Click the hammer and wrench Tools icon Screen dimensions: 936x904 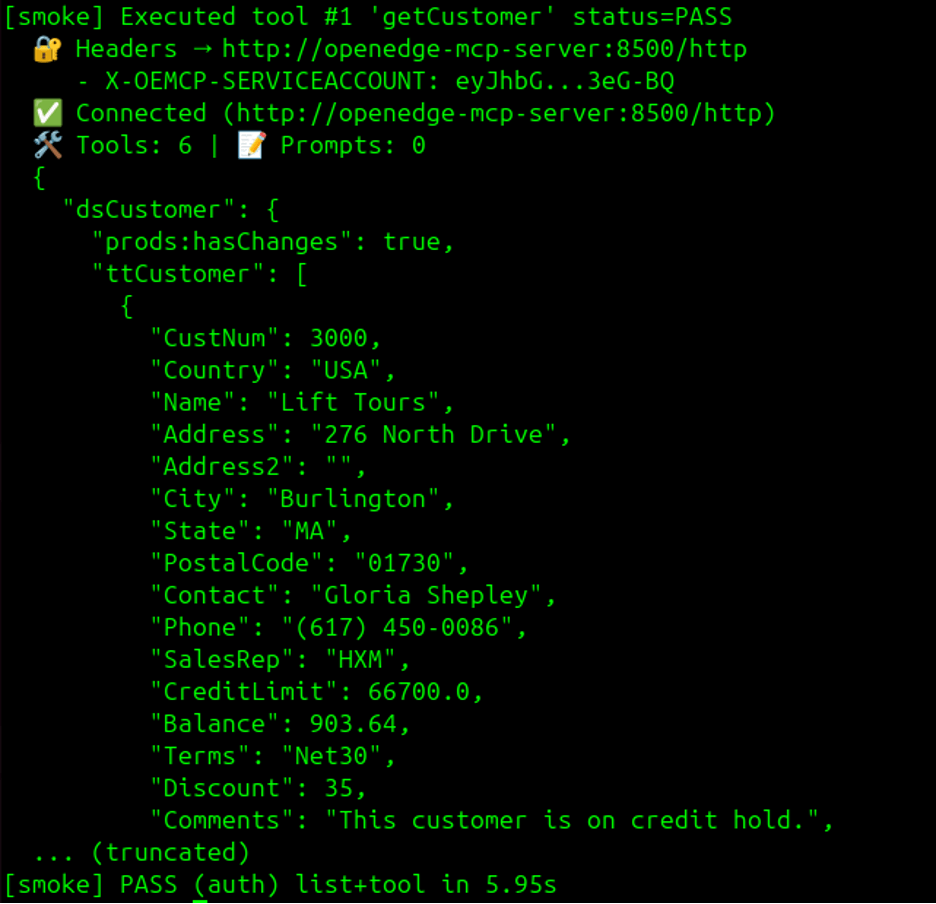click(x=47, y=145)
